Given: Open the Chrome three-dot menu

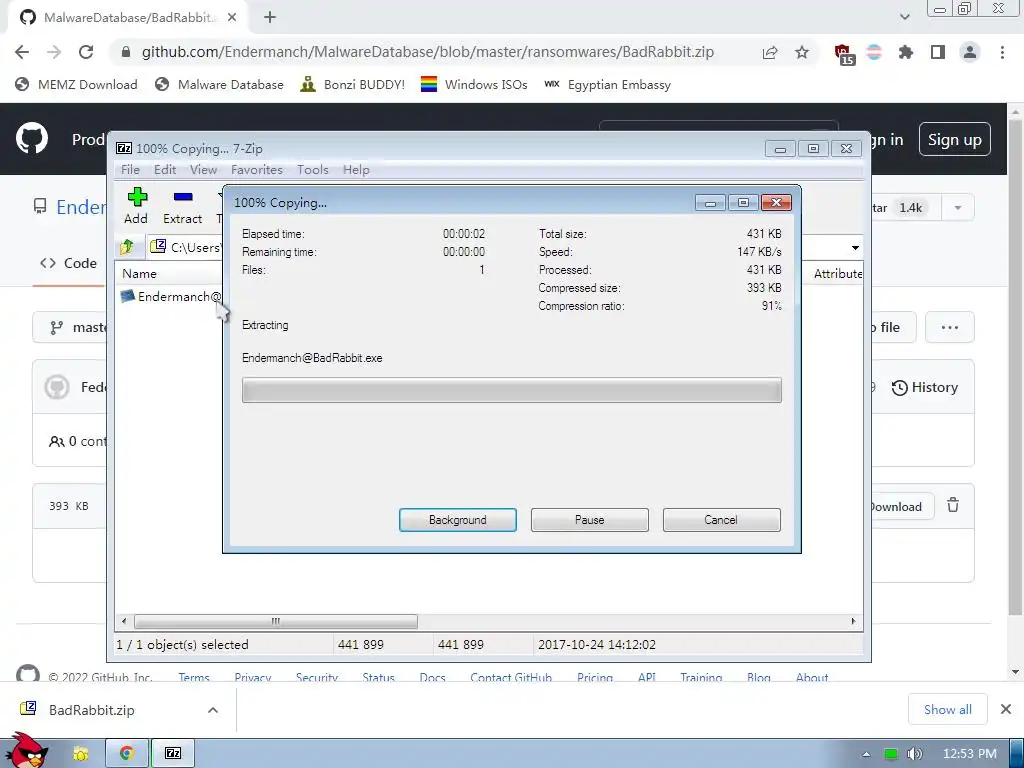Looking at the screenshot, I should [1002, 52].
